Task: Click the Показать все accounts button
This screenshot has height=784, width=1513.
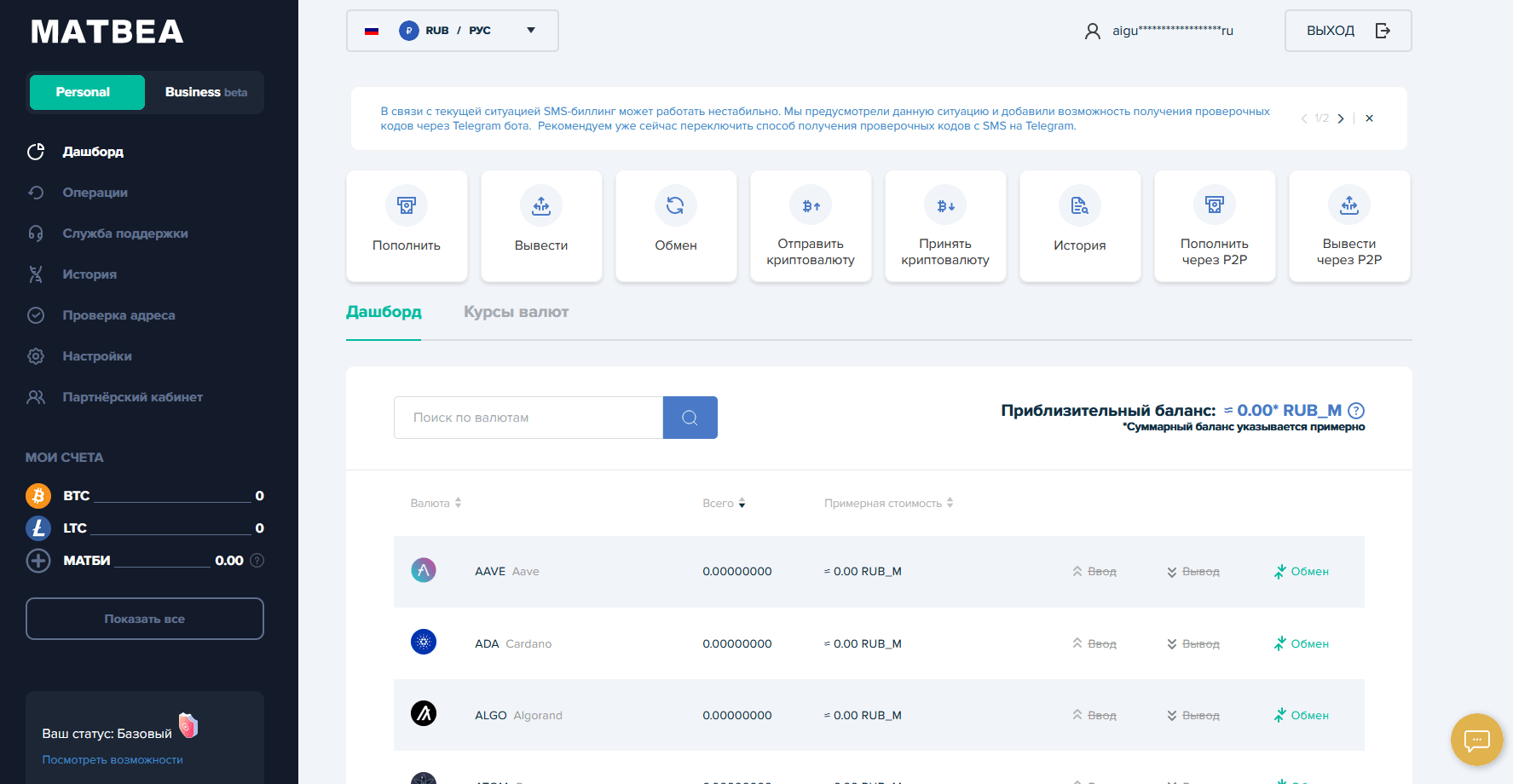Action: (145, 619)
